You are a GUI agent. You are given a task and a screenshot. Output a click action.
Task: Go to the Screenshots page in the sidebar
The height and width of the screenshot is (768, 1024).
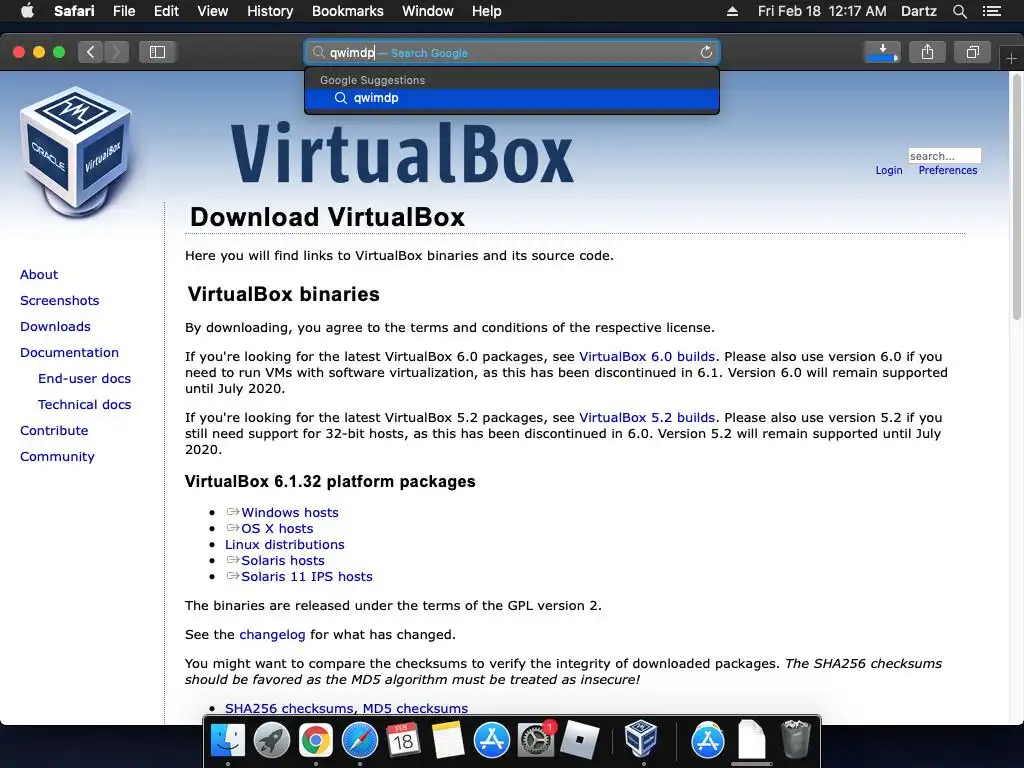pos(59,300)
